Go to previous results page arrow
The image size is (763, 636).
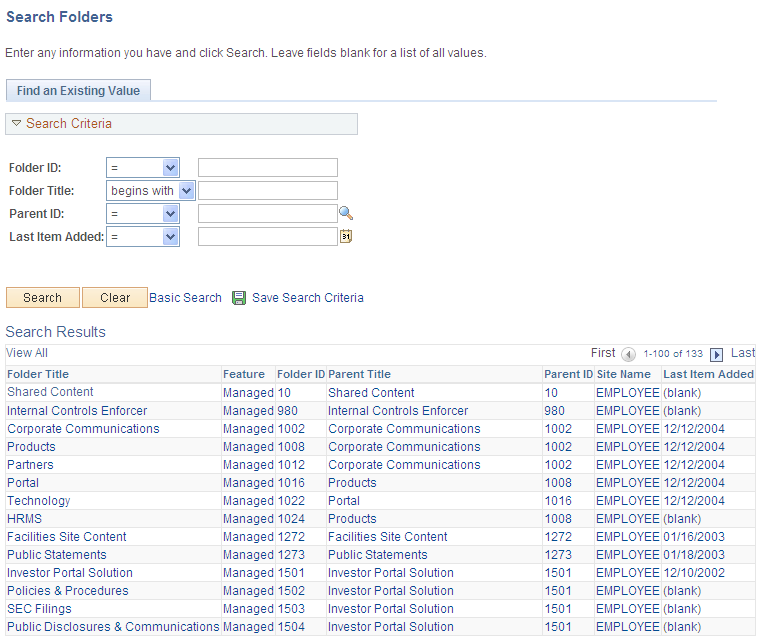(628, 354)
